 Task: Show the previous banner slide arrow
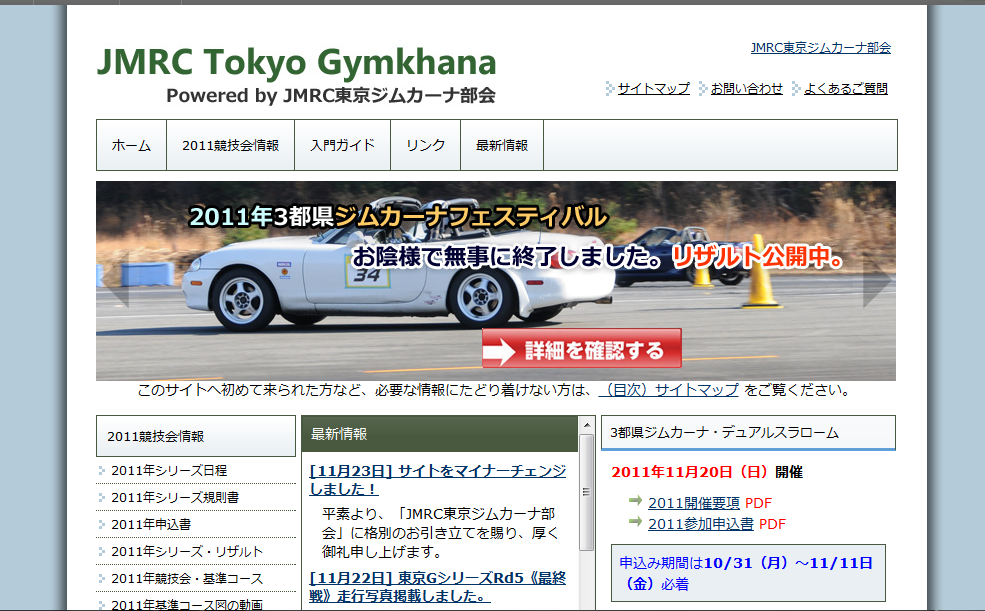click(116, 280)
